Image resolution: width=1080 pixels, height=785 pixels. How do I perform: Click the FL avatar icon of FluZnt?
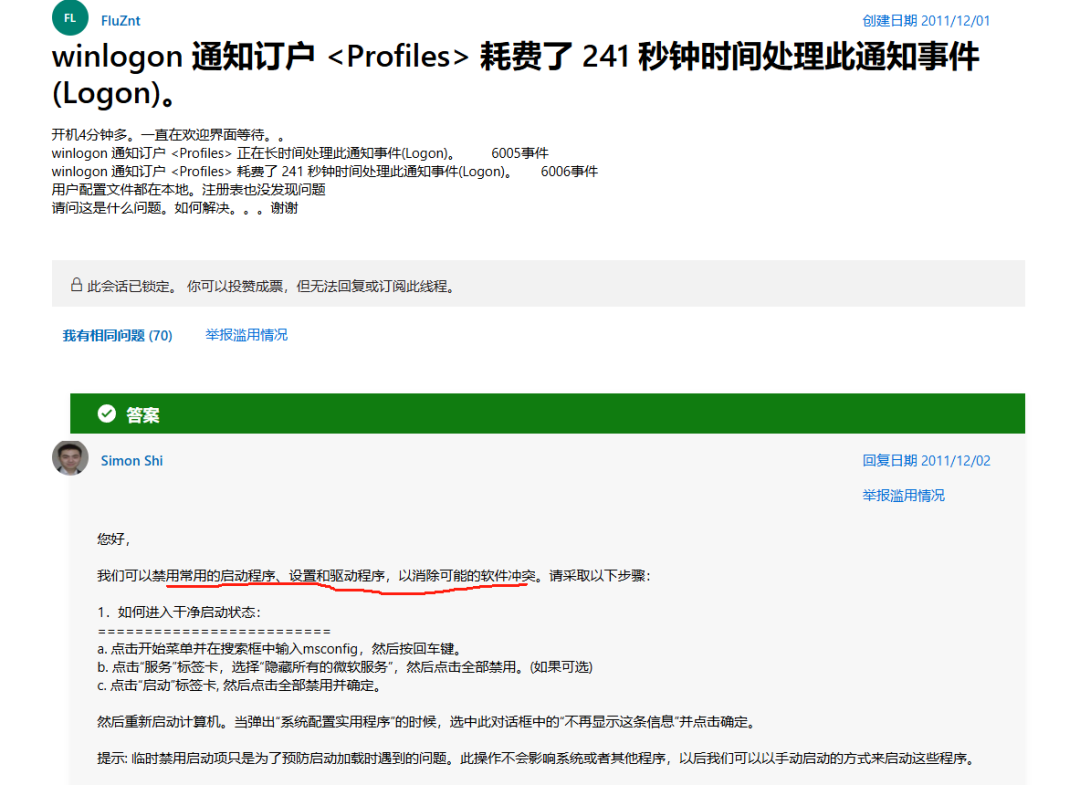(x=69, y=17)
